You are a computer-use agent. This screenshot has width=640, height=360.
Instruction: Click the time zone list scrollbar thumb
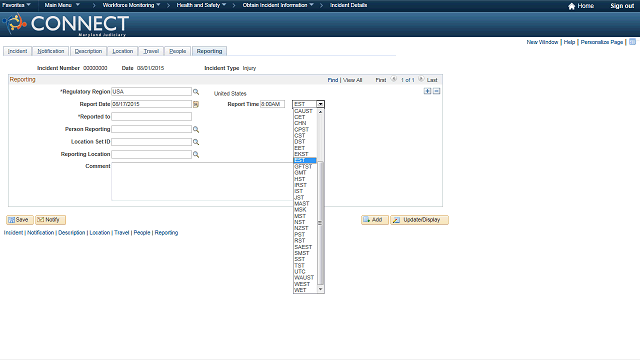[x=320, y=222]
